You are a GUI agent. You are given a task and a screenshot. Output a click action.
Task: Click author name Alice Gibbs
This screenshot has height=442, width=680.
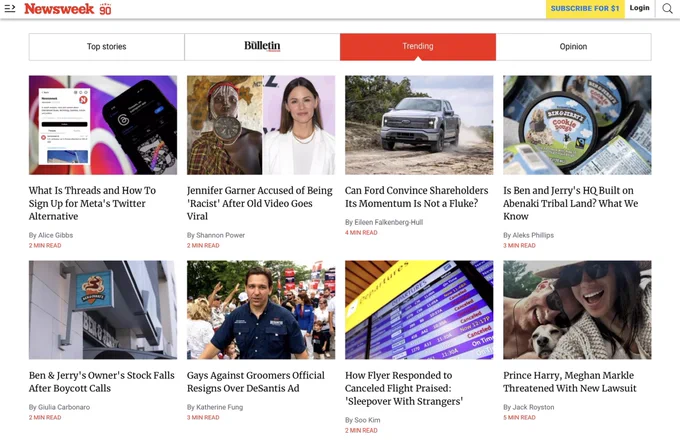click(x=56, y=235)
